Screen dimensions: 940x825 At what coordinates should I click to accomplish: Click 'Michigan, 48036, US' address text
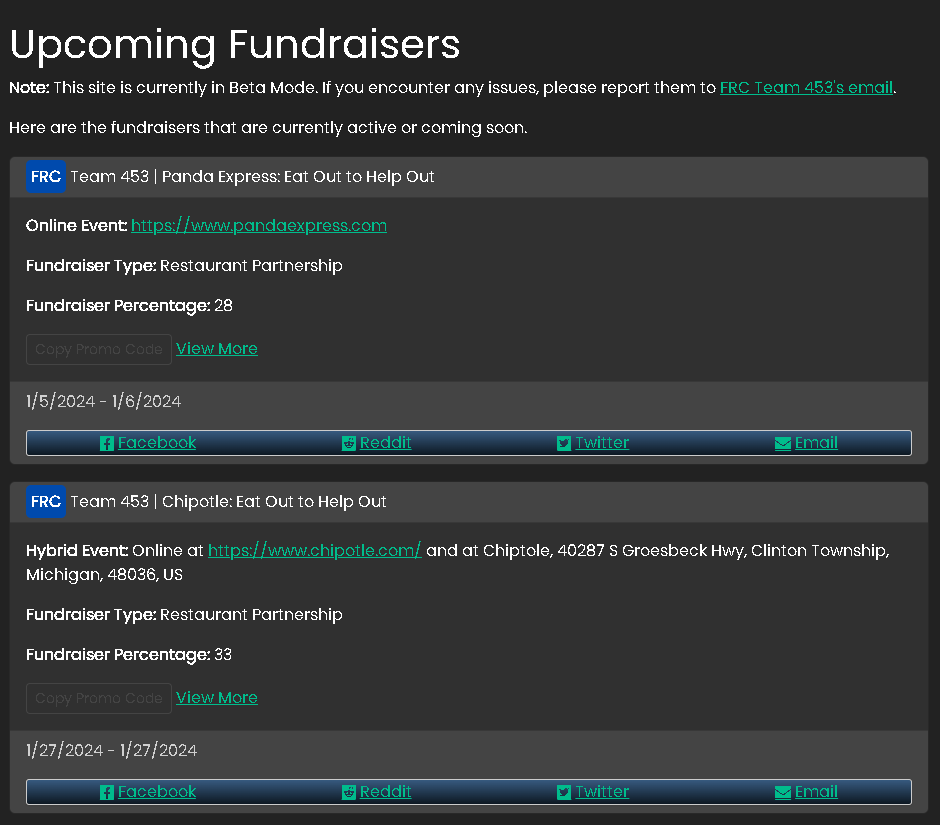[x=104, y=574]
